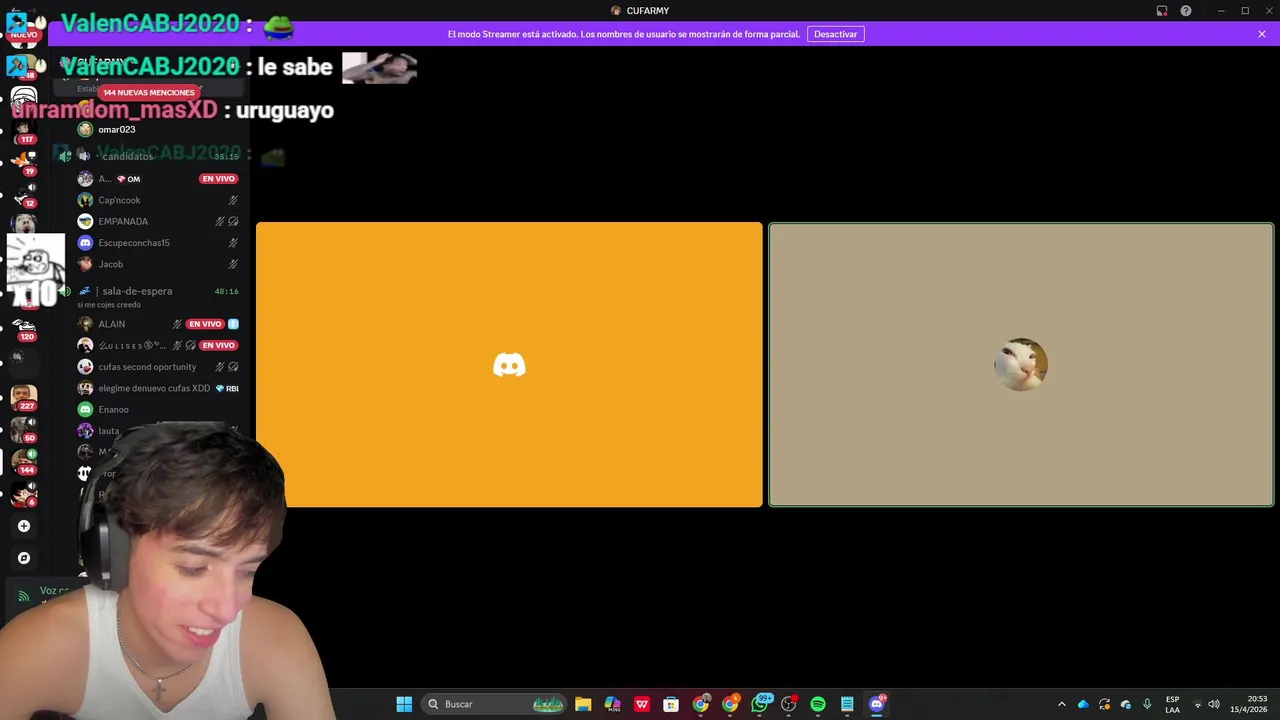Screen dimensions: 1280x720
Task: Dismiss the purple Streamer mode banner
Action: pyautogui.click(x=1262, y=34)
